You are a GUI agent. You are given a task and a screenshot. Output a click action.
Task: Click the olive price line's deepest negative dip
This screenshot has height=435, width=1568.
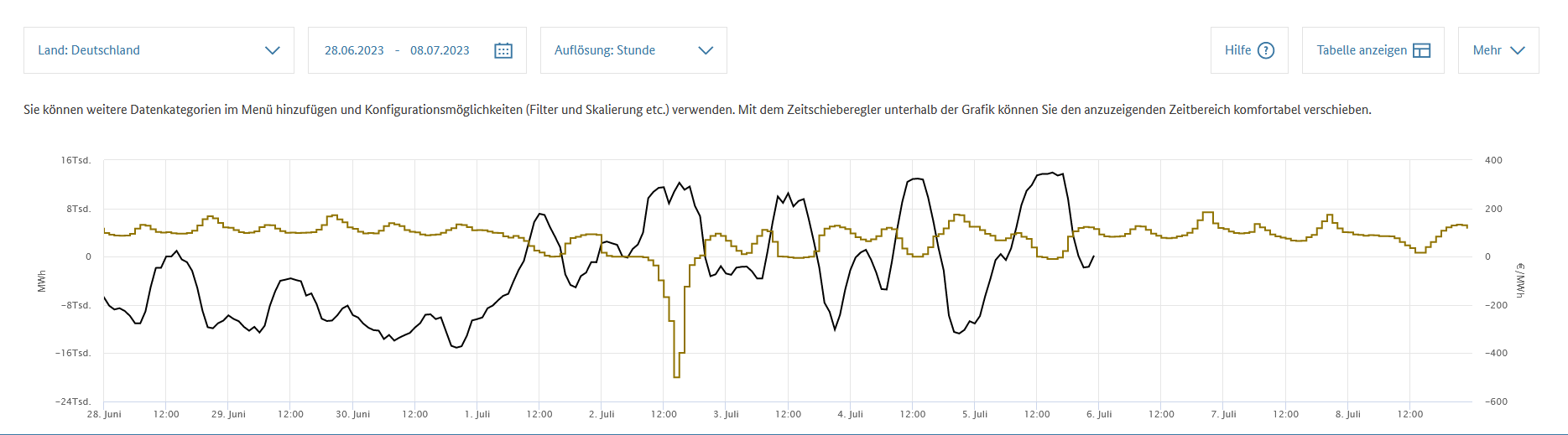point(676,376)
